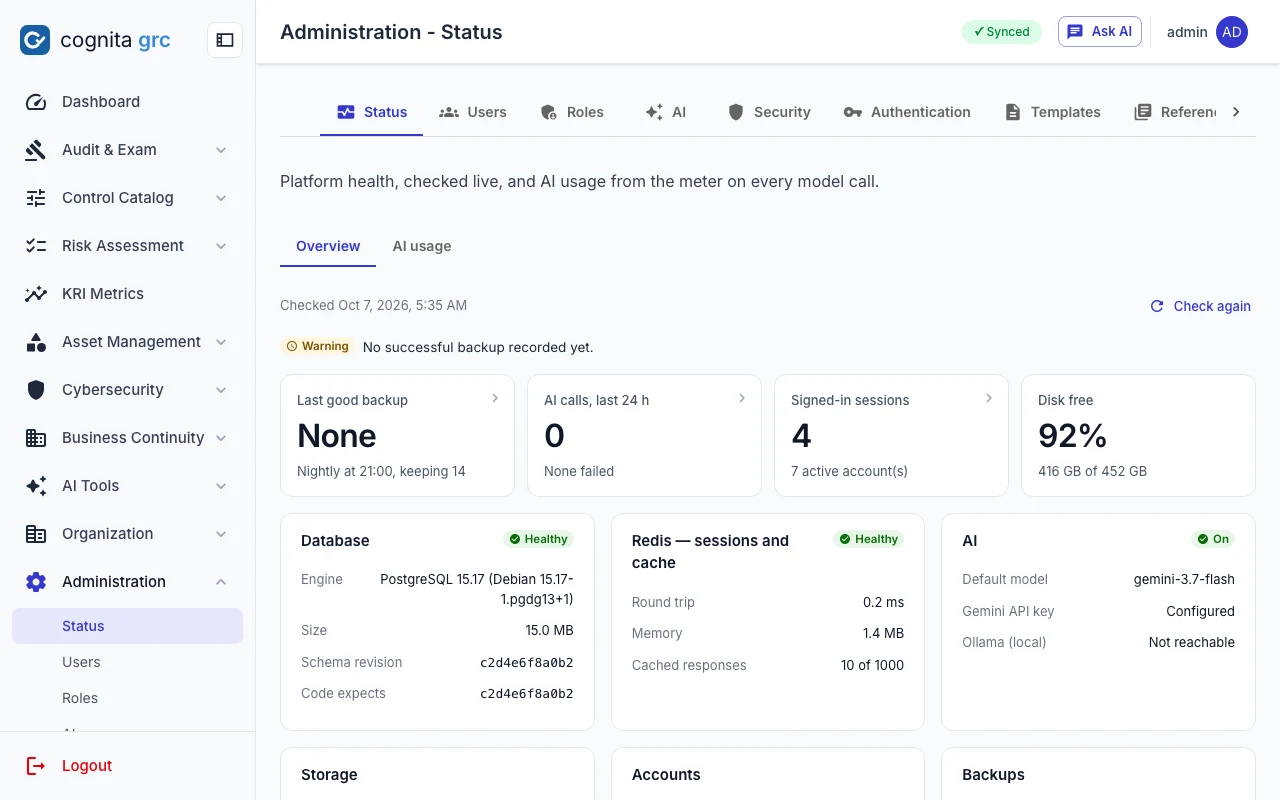Click the Dashboard sidebar item
The width and height of the screenshot is (1280, 800).
pyautogui.click(x=128, y=102)
